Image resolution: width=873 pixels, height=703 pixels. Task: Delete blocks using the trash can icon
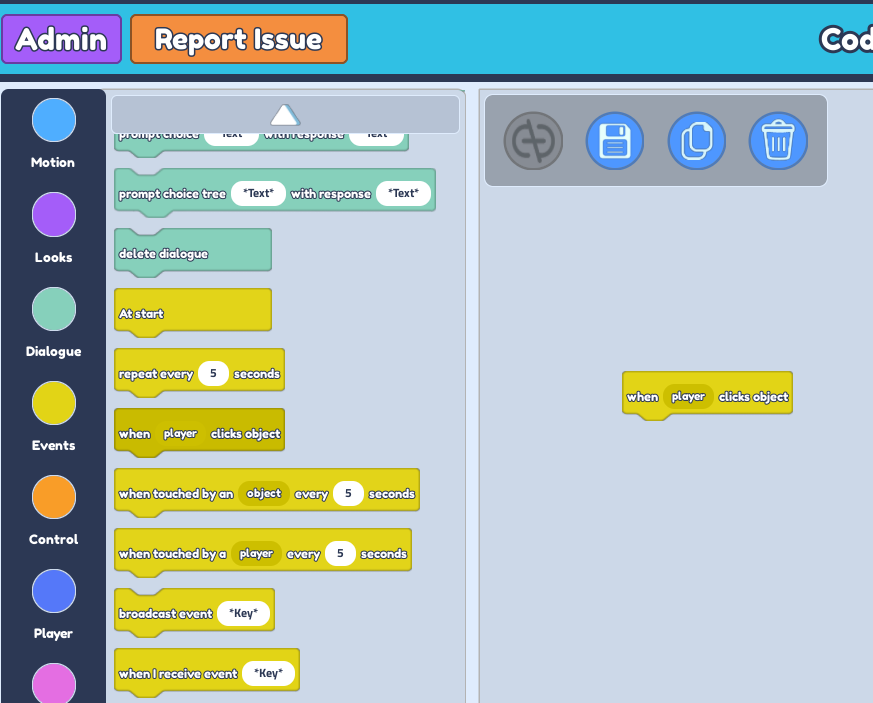(778, 140)
